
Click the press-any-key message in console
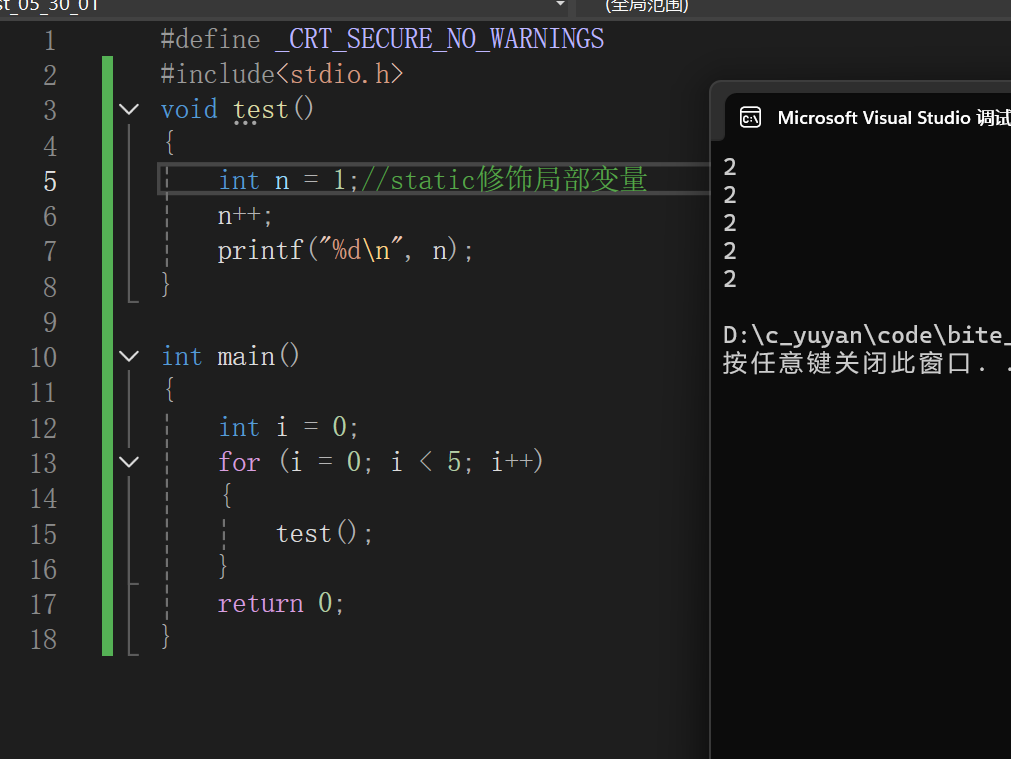[866, 363]
